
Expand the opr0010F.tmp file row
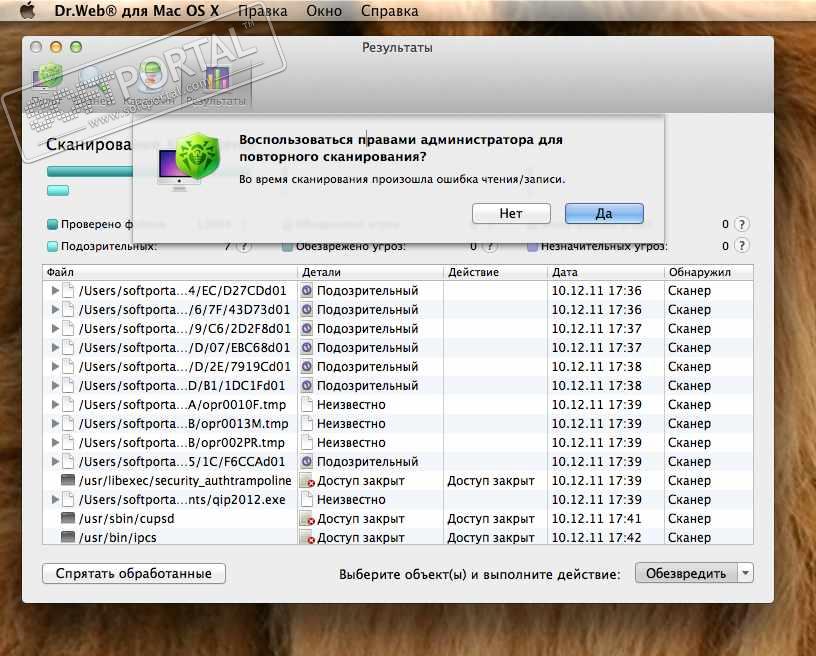[55, 404]
